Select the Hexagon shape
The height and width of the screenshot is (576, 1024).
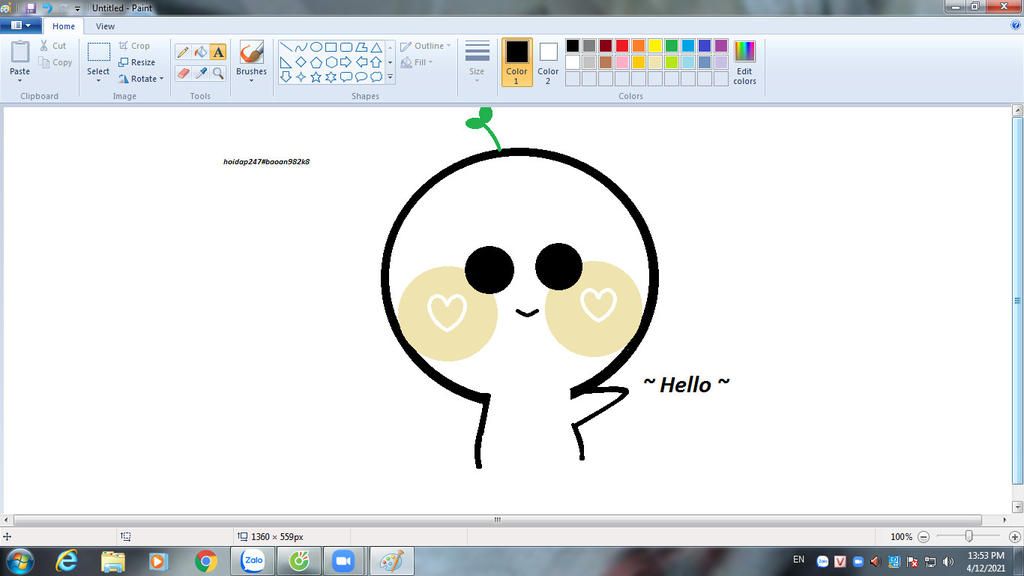331,62
